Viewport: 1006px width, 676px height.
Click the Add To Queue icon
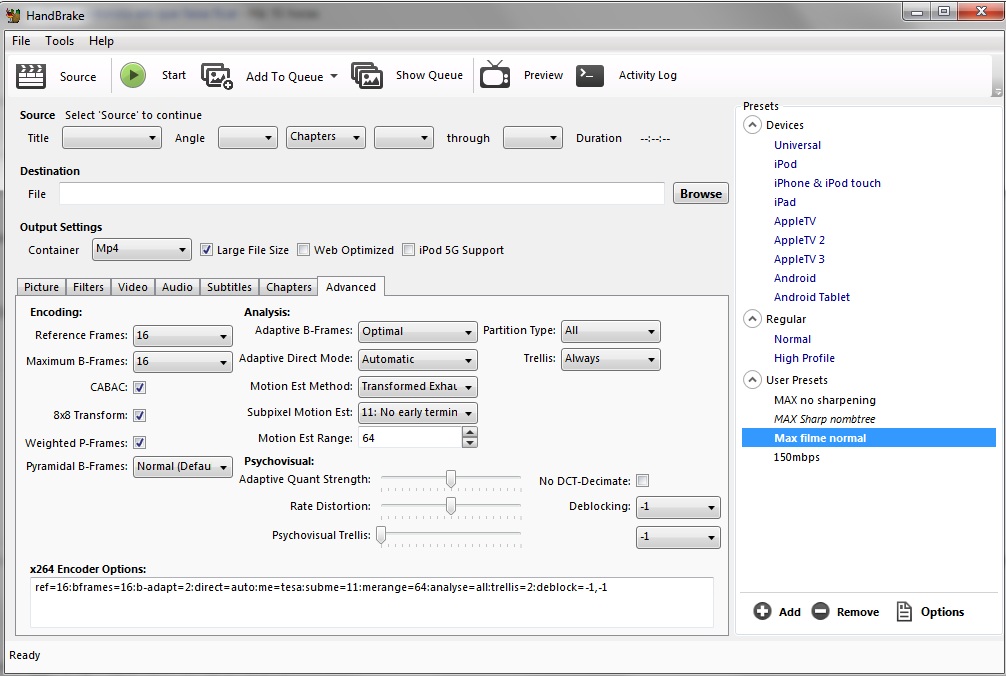pos(217,76)
